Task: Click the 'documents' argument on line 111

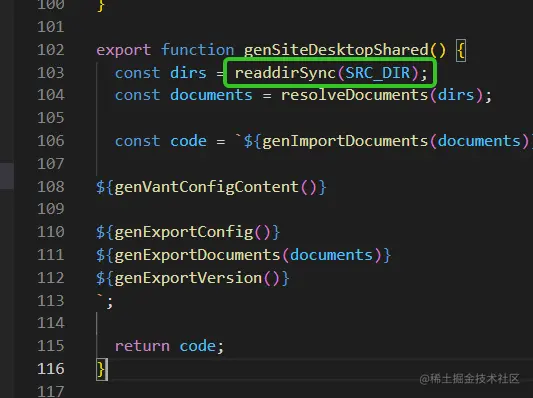Action: click(x=331, y=255)
